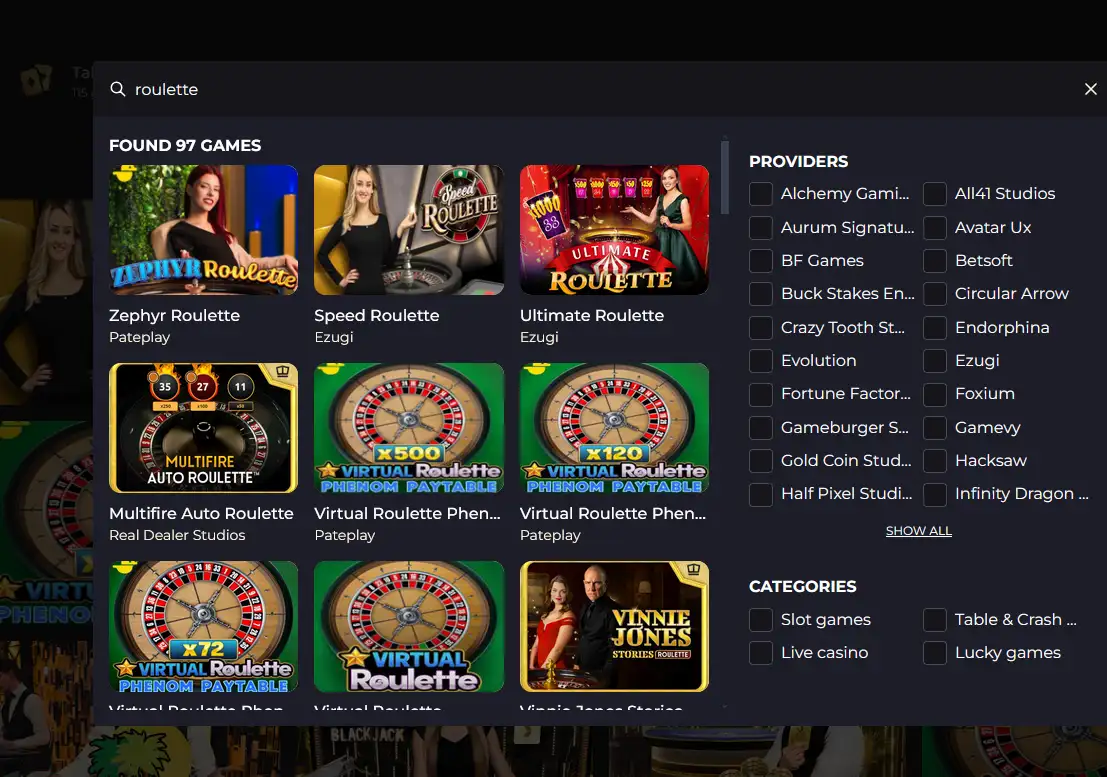Check the Hacksaw provider checkbox
The width and height of the screenshot is (1107, 777).
[x=935, y=461]
